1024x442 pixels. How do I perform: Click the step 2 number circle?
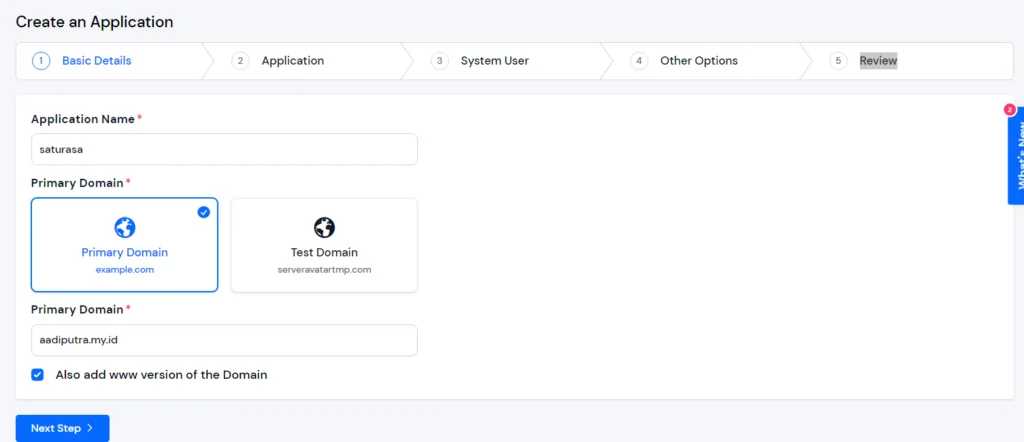pyautogui.click(x=240, y=61)
